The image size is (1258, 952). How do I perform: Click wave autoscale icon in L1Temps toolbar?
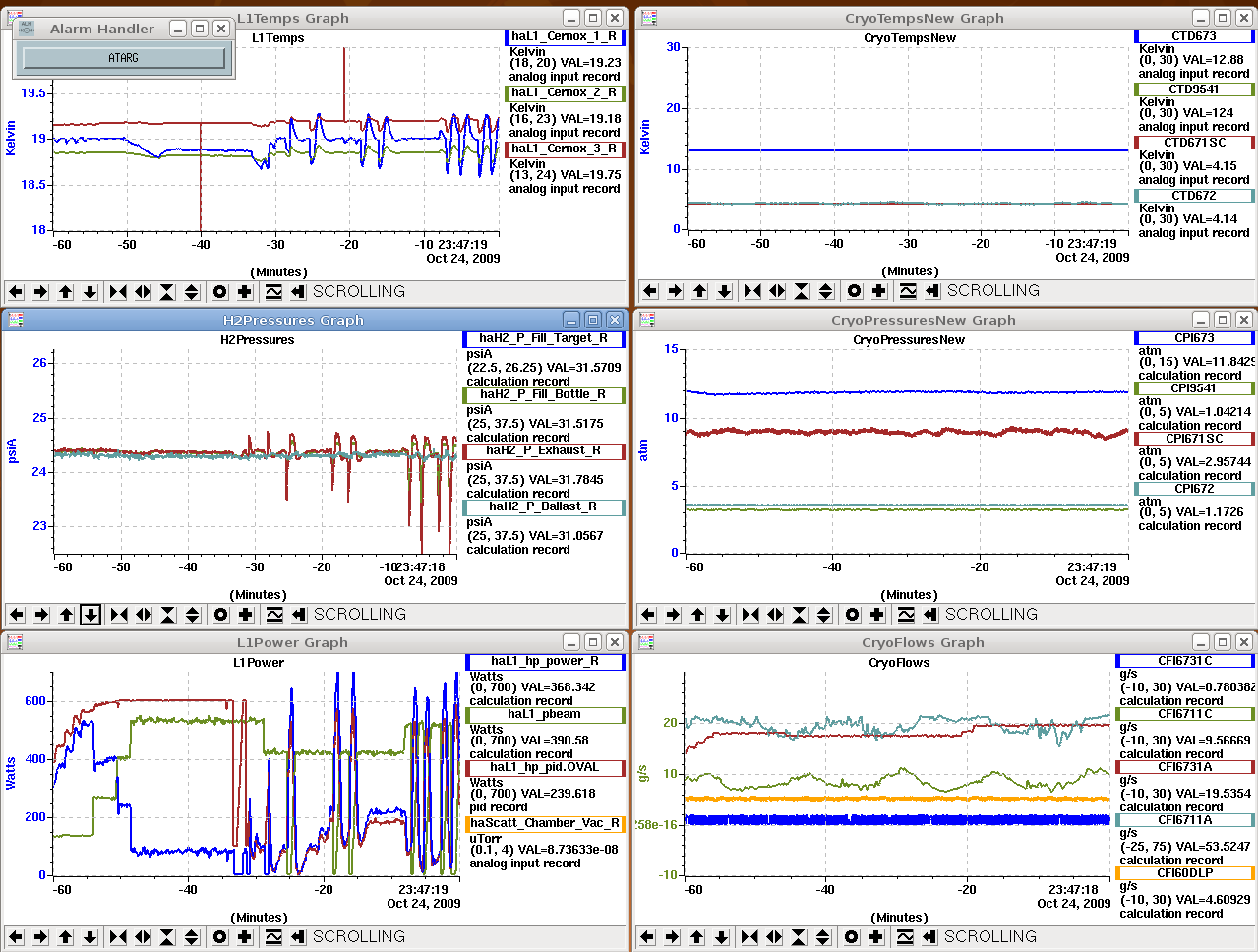point(273,292)
